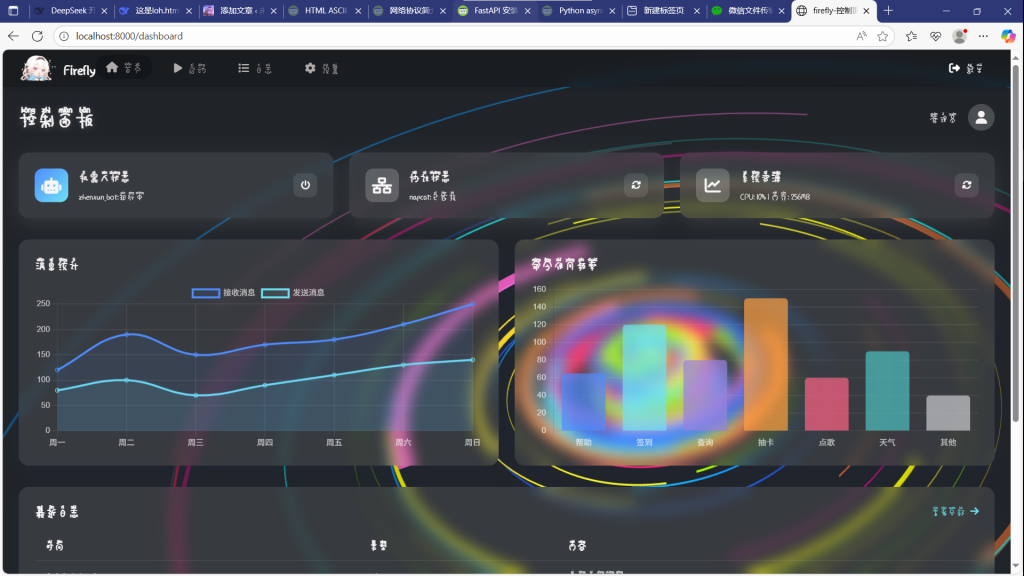Open the Copilot sidebar icon

[x=1008, y=36]
